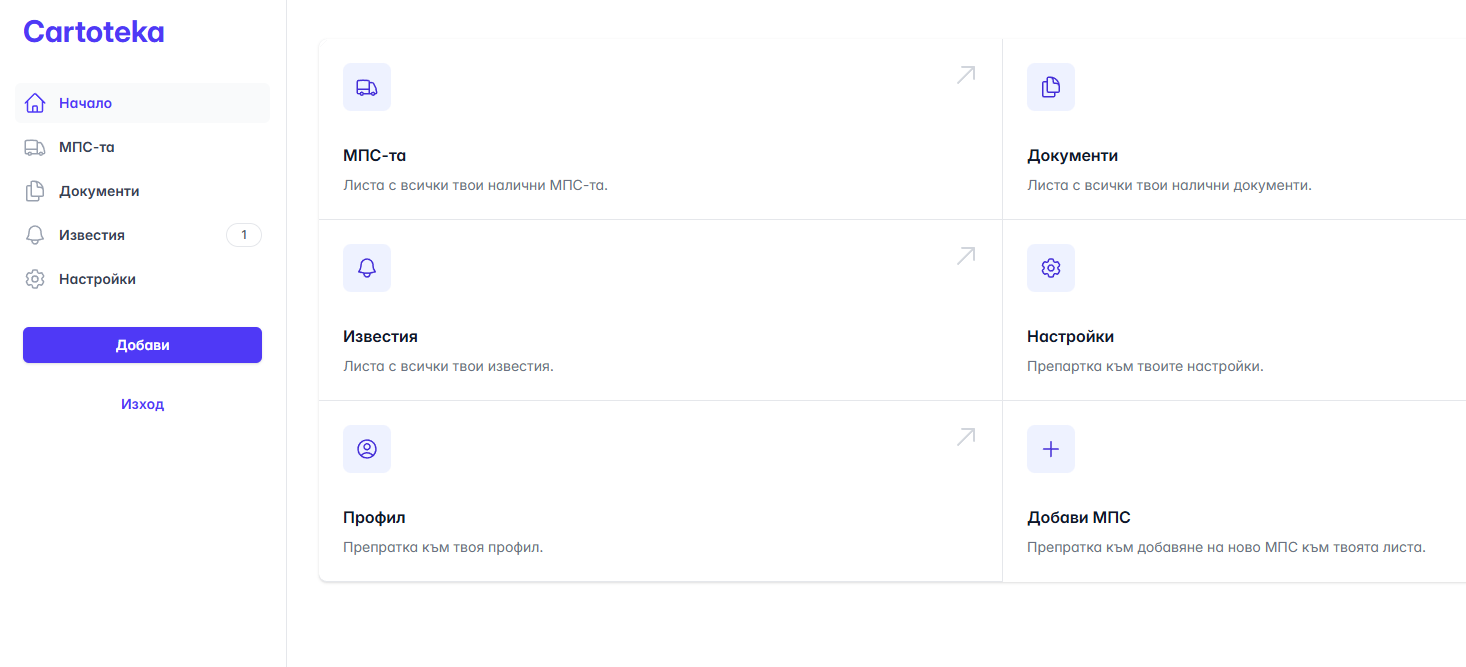Click the Изход logout link
Image resolution: width=1466 pixels, height=667 pixels.
pyautogui.click(x=142, y=404)
